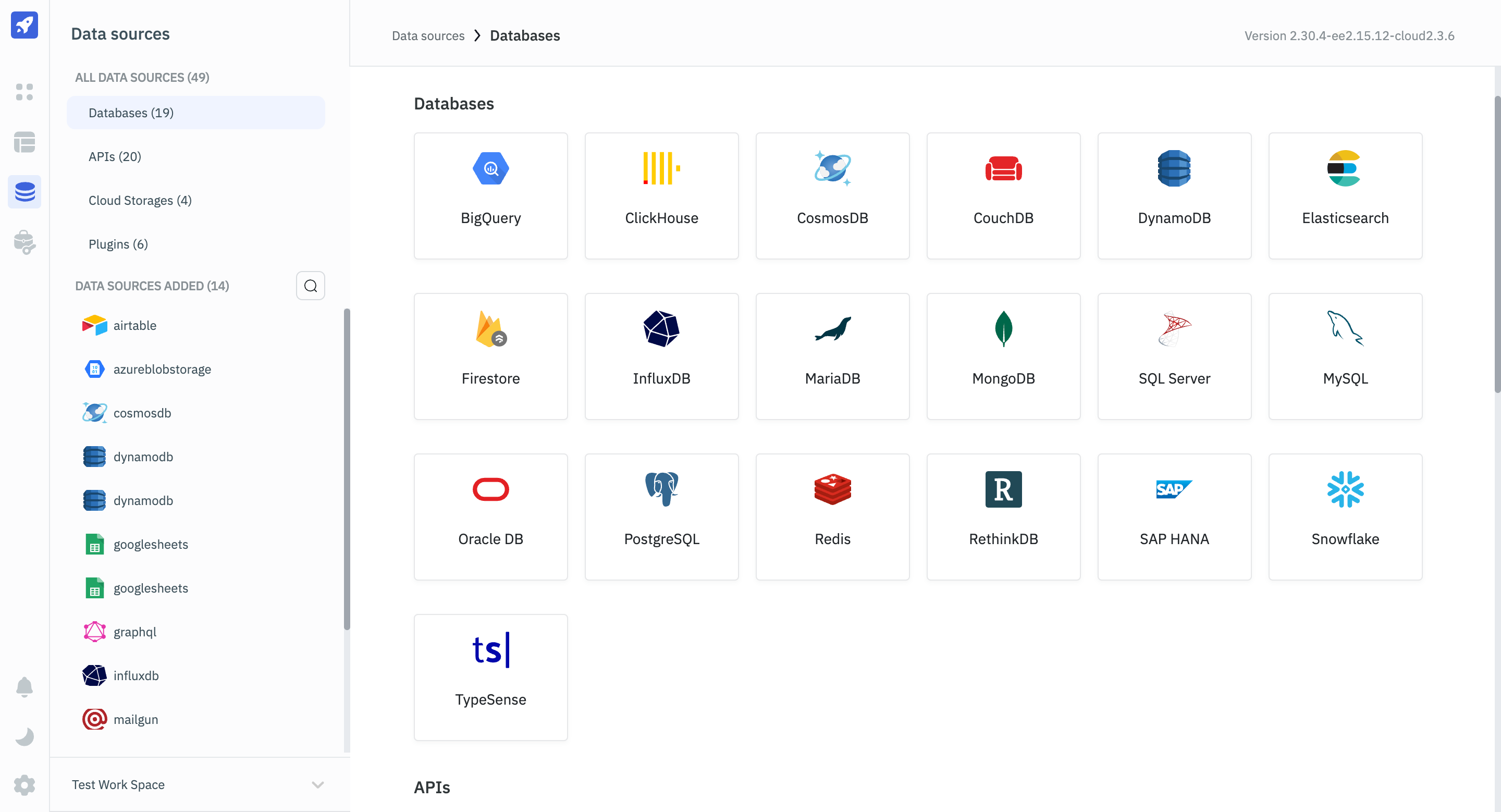Select the Snowflake database card
Viewport: 1501px width, 812px height.
coord(1344,516)
